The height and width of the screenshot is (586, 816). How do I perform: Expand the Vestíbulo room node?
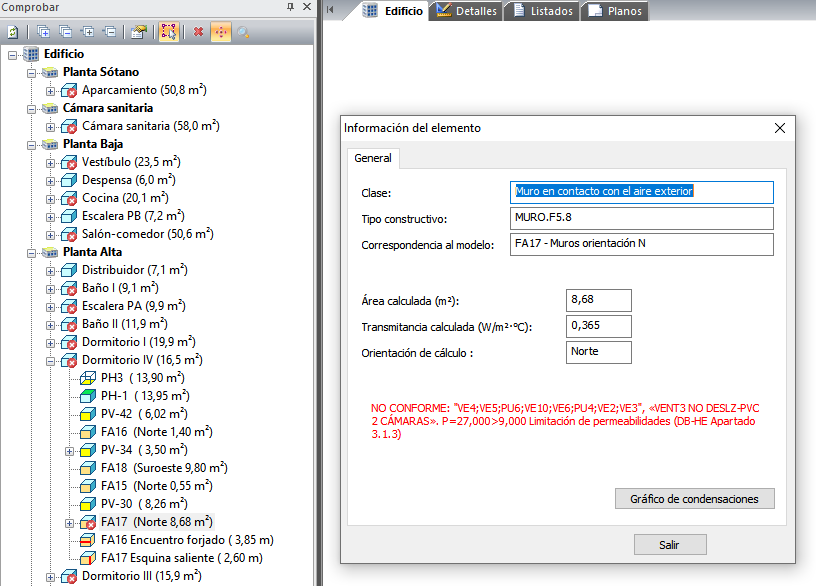coord(50,163)
